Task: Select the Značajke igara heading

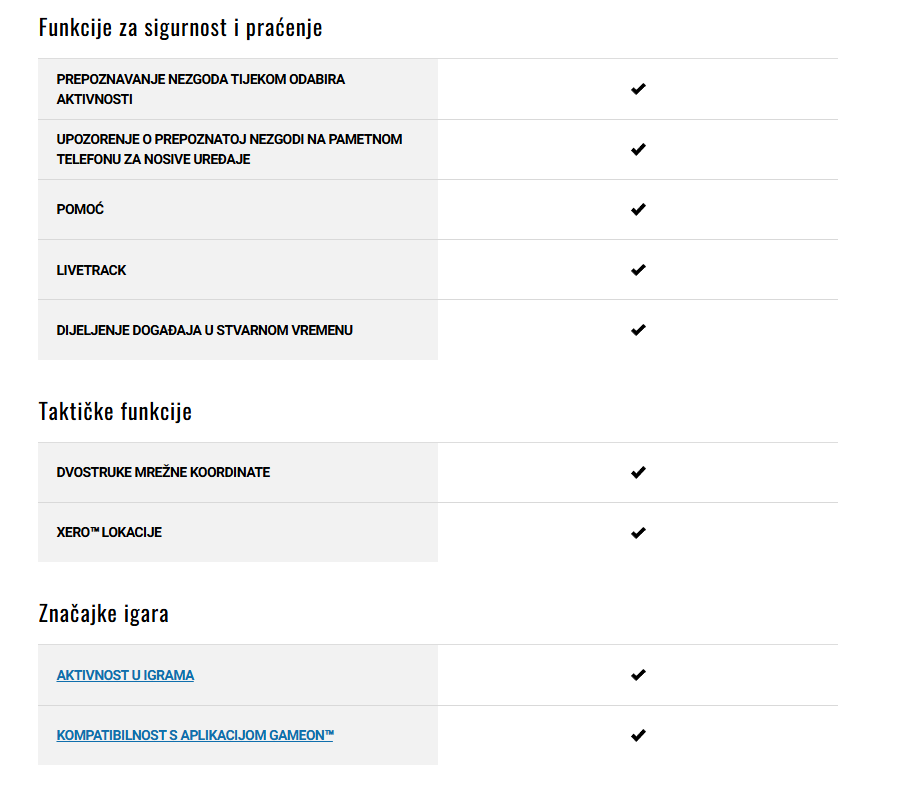Action: coord(103,613)
